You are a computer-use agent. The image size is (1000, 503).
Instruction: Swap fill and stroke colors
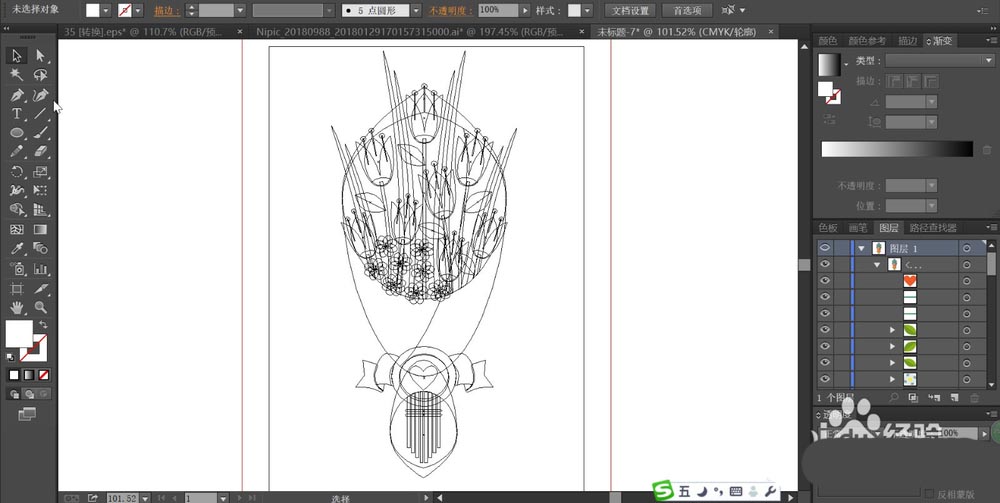(x=43, y=325)
